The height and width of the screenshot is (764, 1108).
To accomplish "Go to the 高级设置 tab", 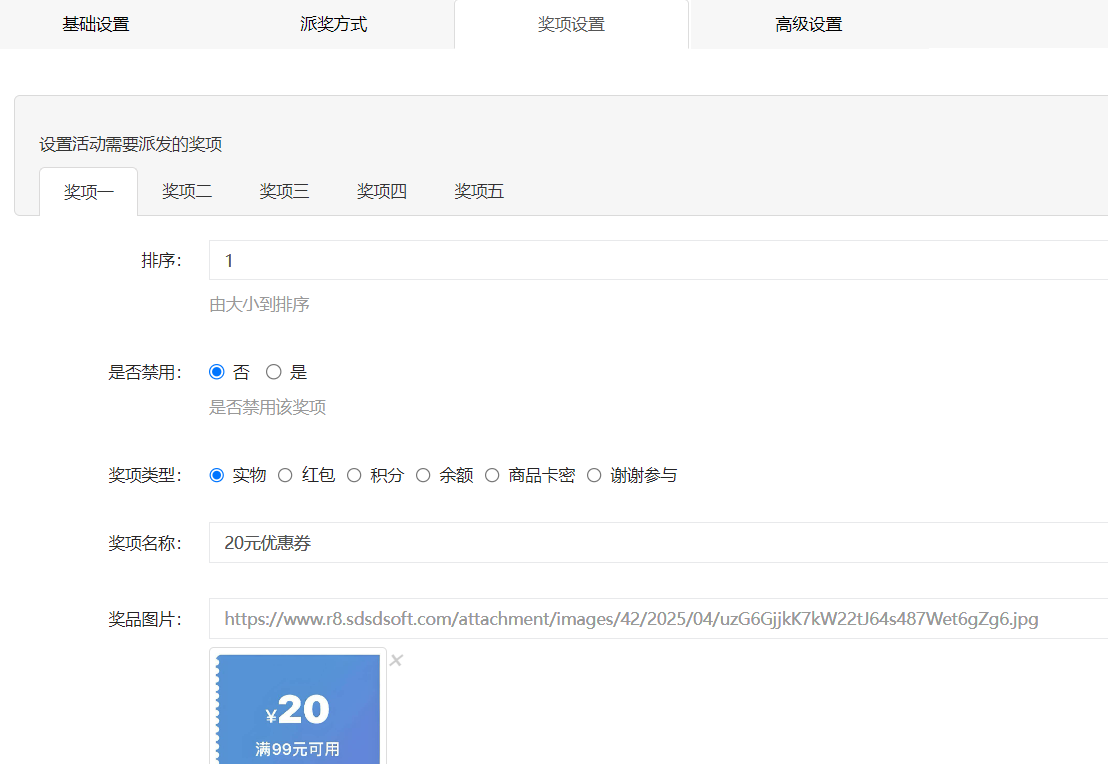I will tap(808, 24).
